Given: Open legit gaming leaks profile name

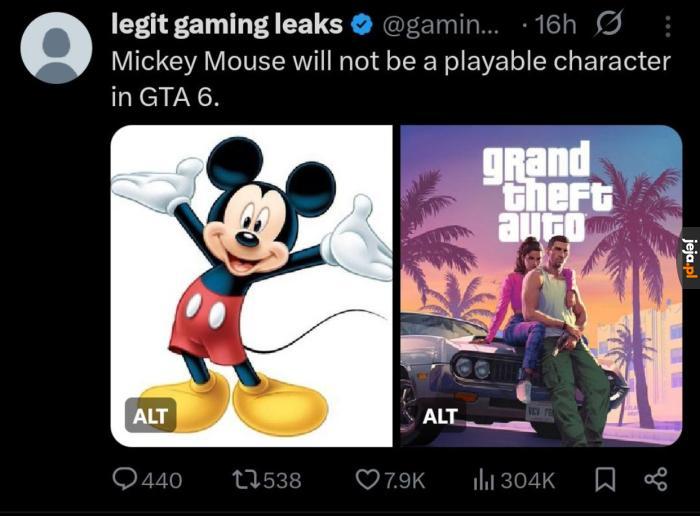Looking at the screenshot, I should [x=227, y=25].
